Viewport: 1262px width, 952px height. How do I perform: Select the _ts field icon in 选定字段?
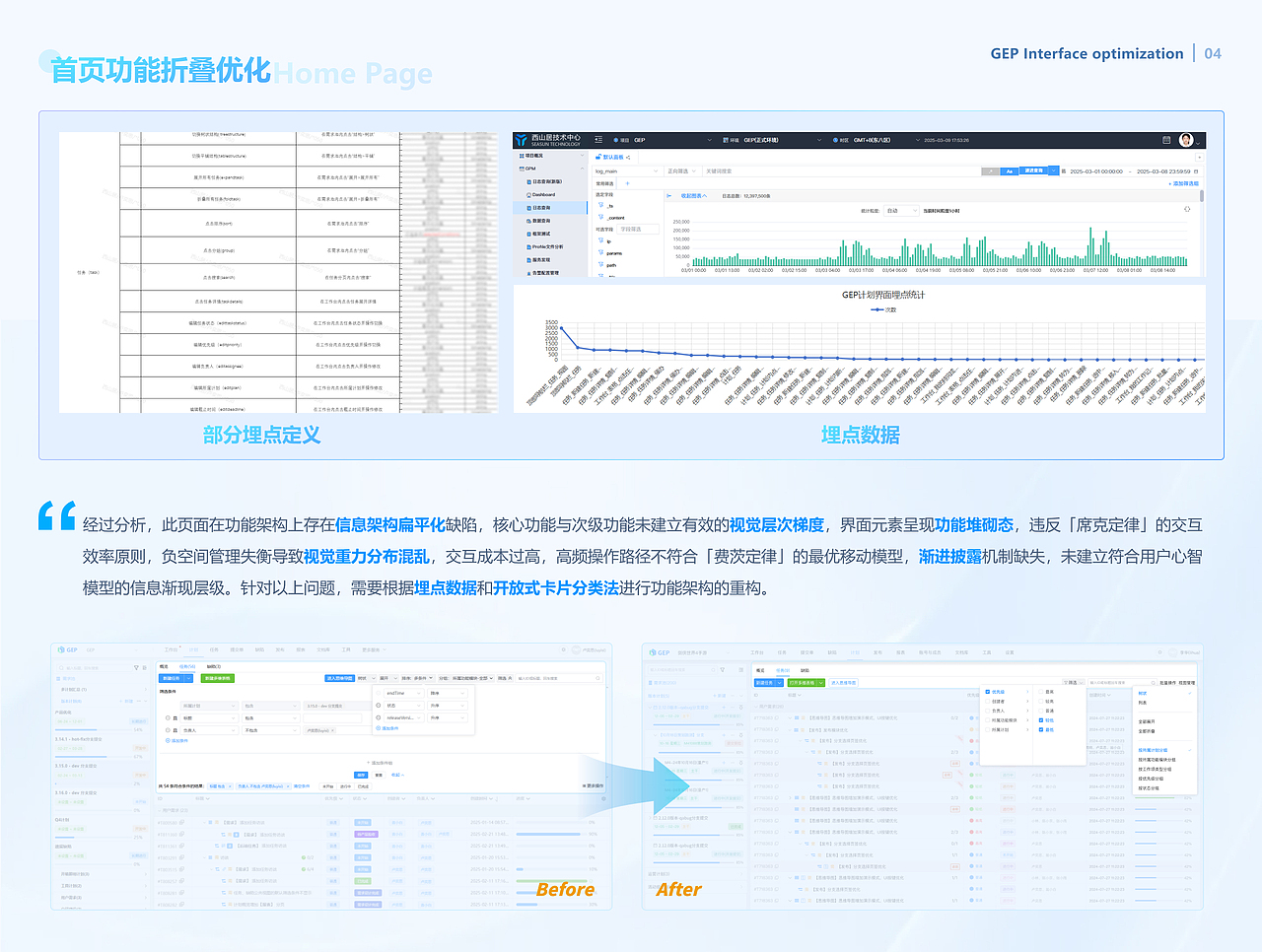[x=600, y=205]
